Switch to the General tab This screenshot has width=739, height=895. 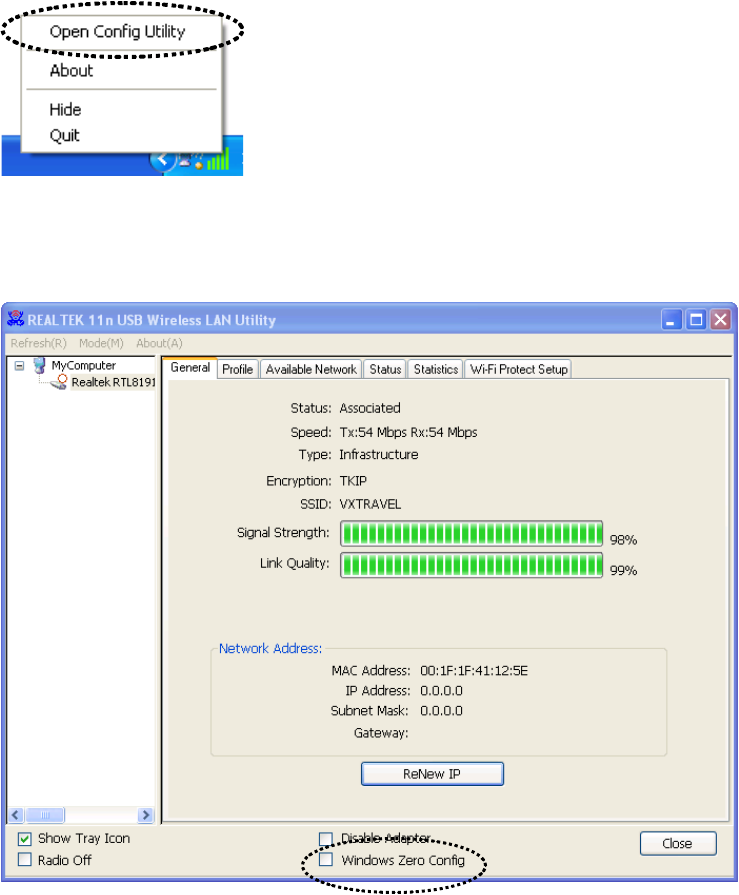click(x=190, y=368)
